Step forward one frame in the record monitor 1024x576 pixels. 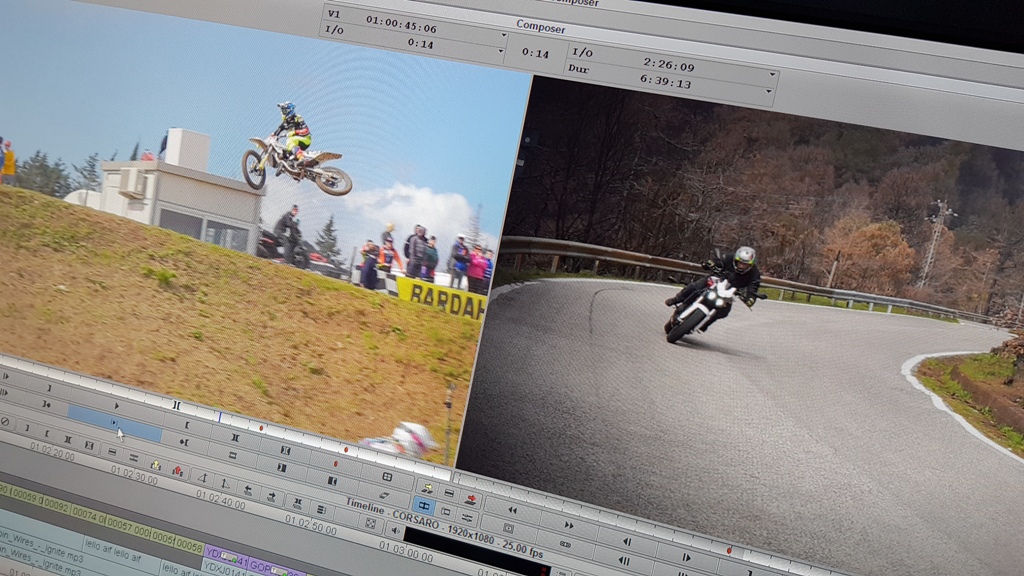click(x=686, y=557)
